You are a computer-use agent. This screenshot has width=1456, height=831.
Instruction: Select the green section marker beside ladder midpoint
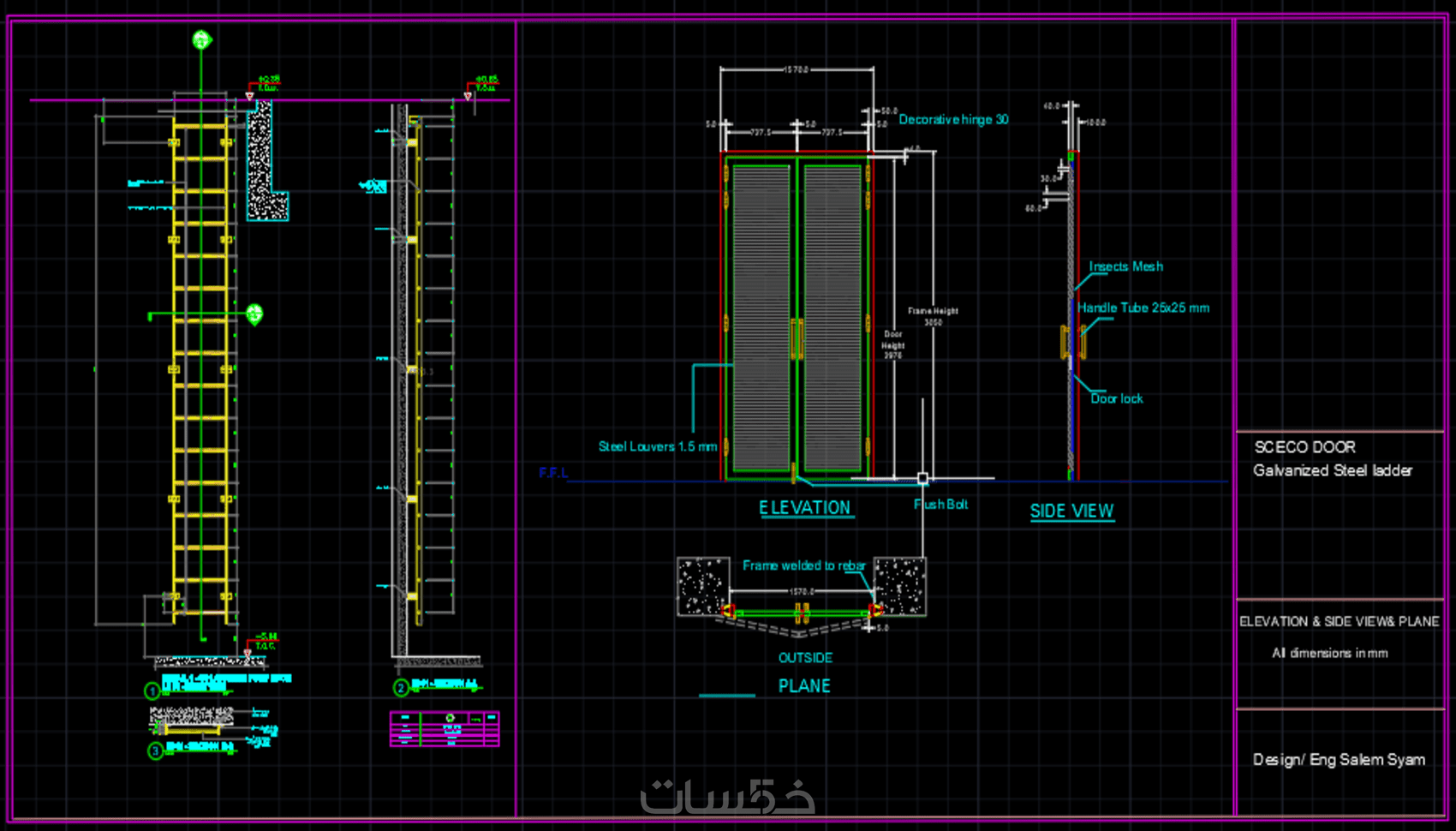coord(254,314)
